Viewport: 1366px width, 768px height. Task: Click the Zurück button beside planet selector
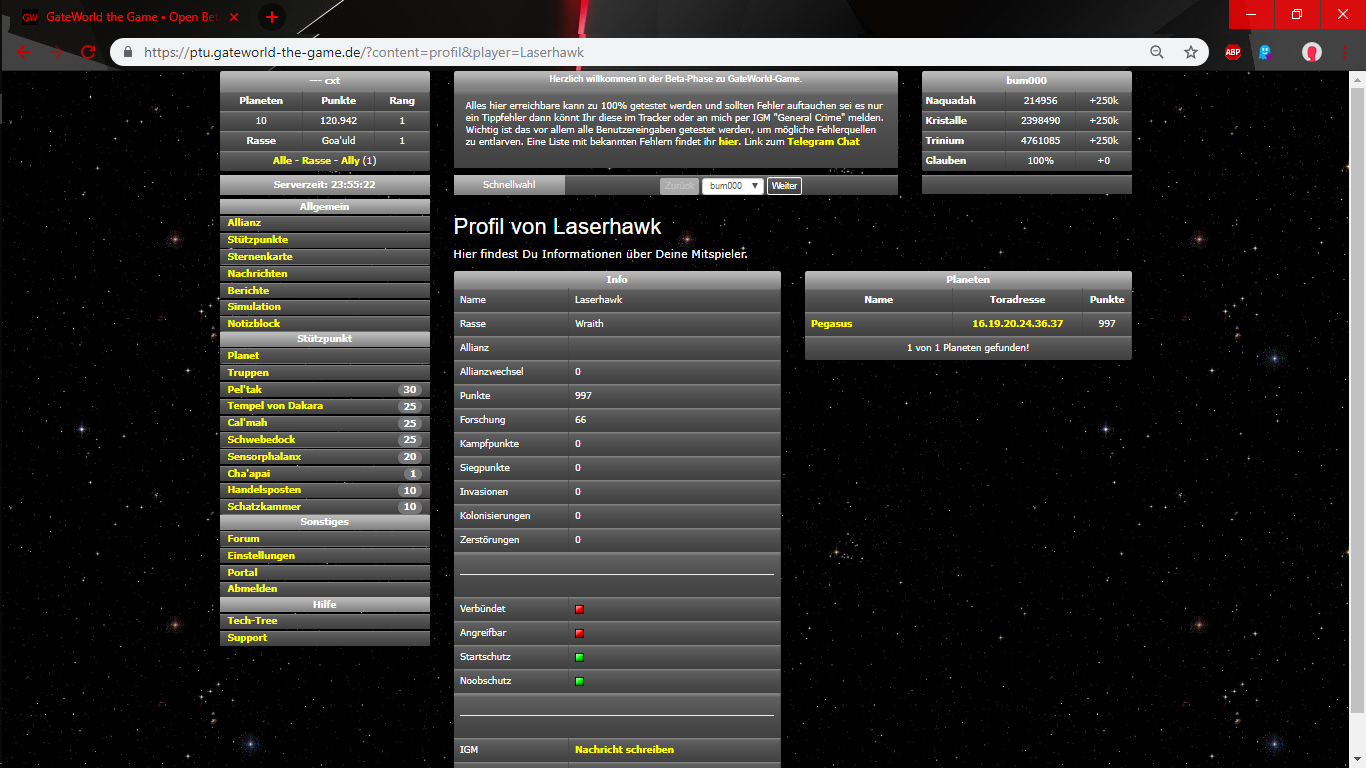click(679, 186)
